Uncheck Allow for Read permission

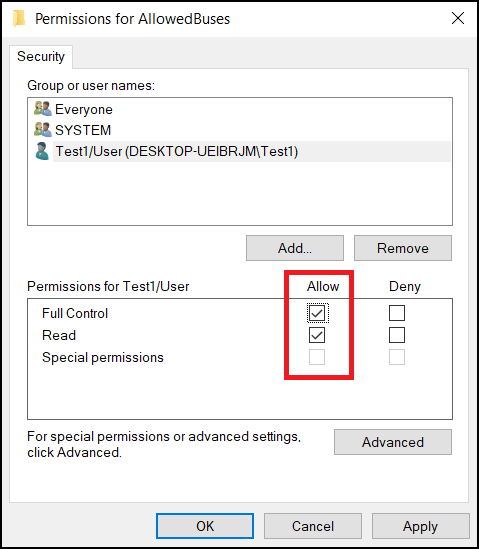pos(317,335)
